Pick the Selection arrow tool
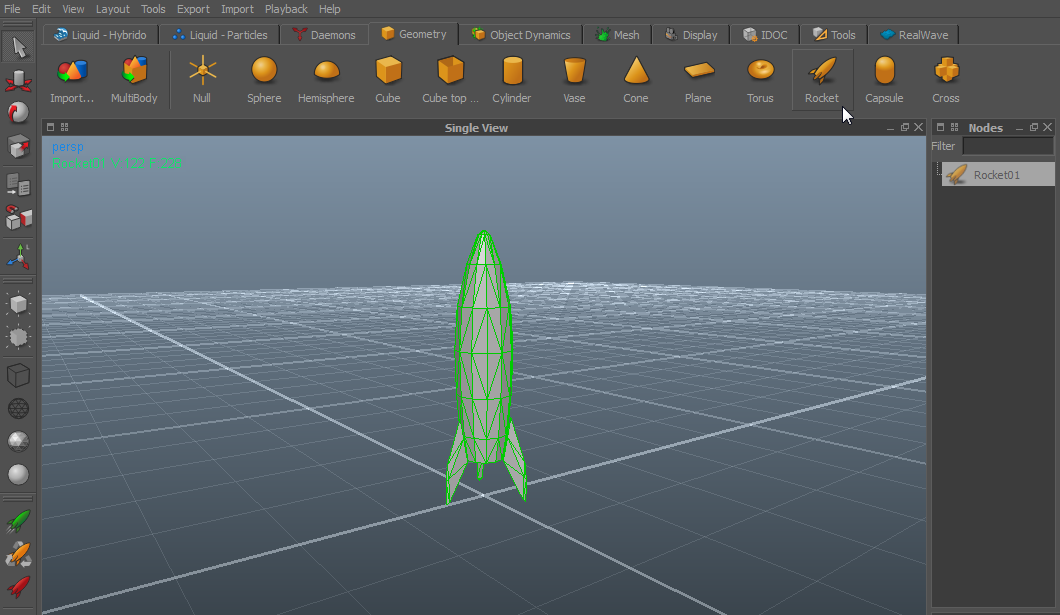The height and width of the screenshot is (615, 1060). 18,47
